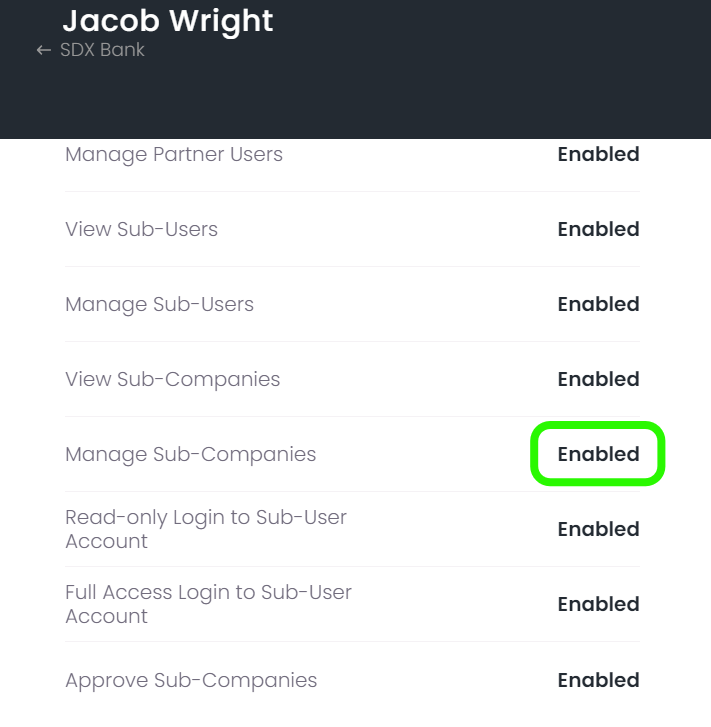Select the Manage Sub-Companies permission label
711x727 pixels.
(x=190, y=454)
